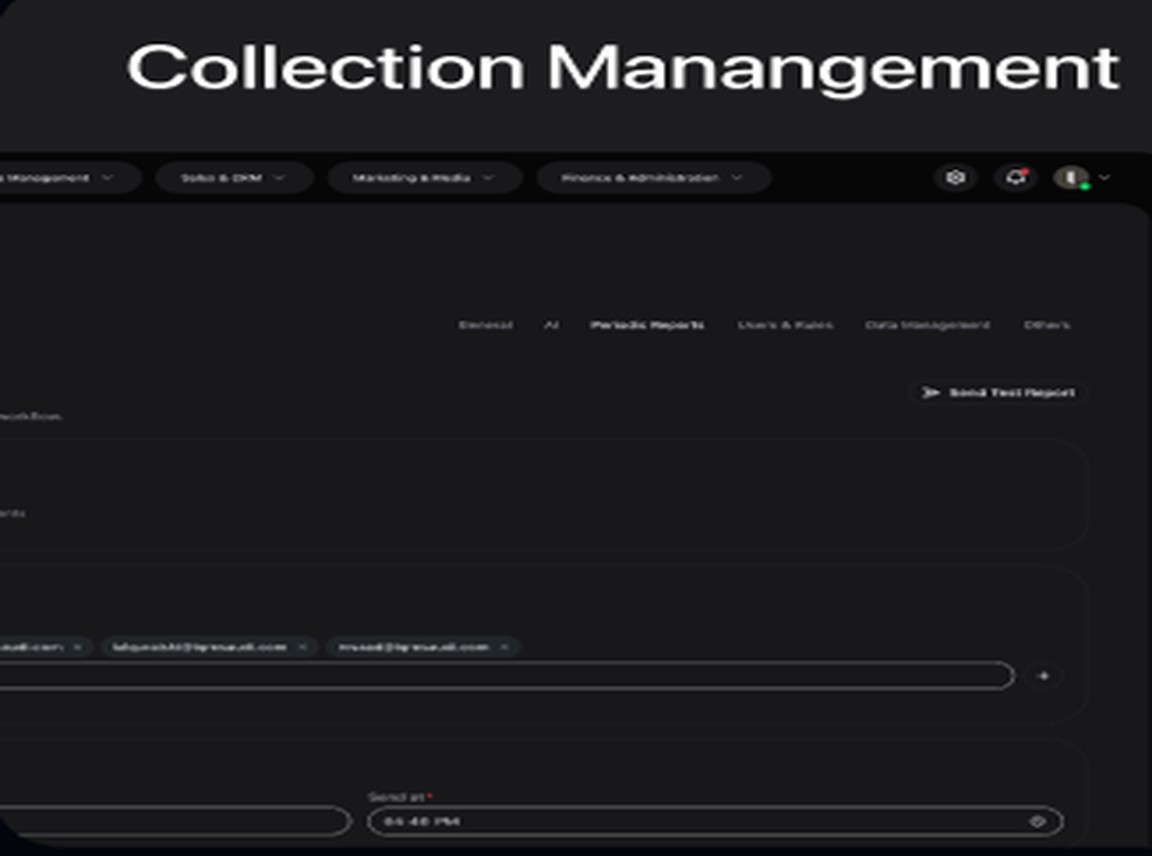Image resolution: width=1152 pixels, height=856 pixels.
Task: Click the Send Test Report button
Action: tap(998, 392)
